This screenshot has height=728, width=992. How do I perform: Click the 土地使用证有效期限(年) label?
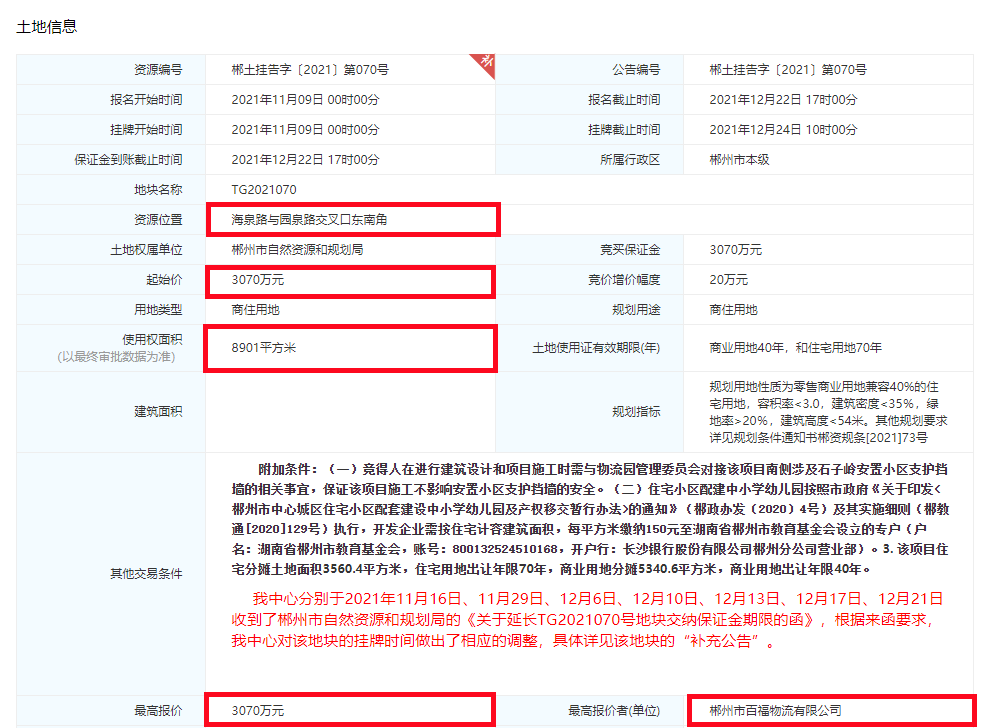596,348
